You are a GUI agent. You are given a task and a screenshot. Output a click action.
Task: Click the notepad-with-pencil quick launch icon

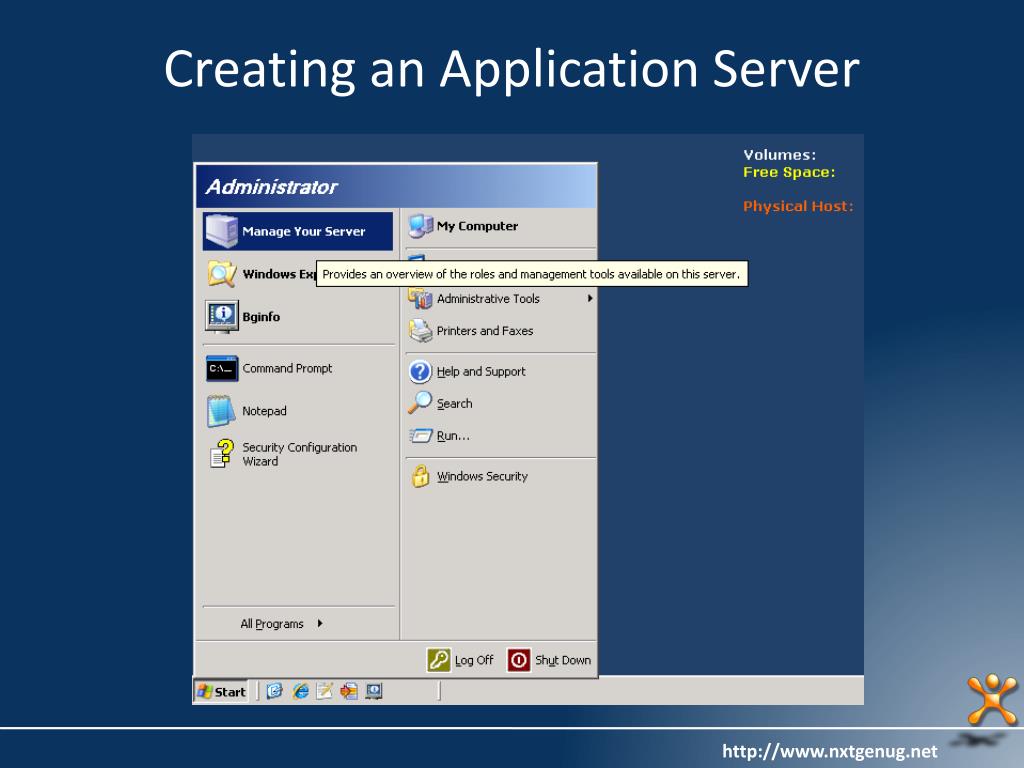tap(325, 691)
